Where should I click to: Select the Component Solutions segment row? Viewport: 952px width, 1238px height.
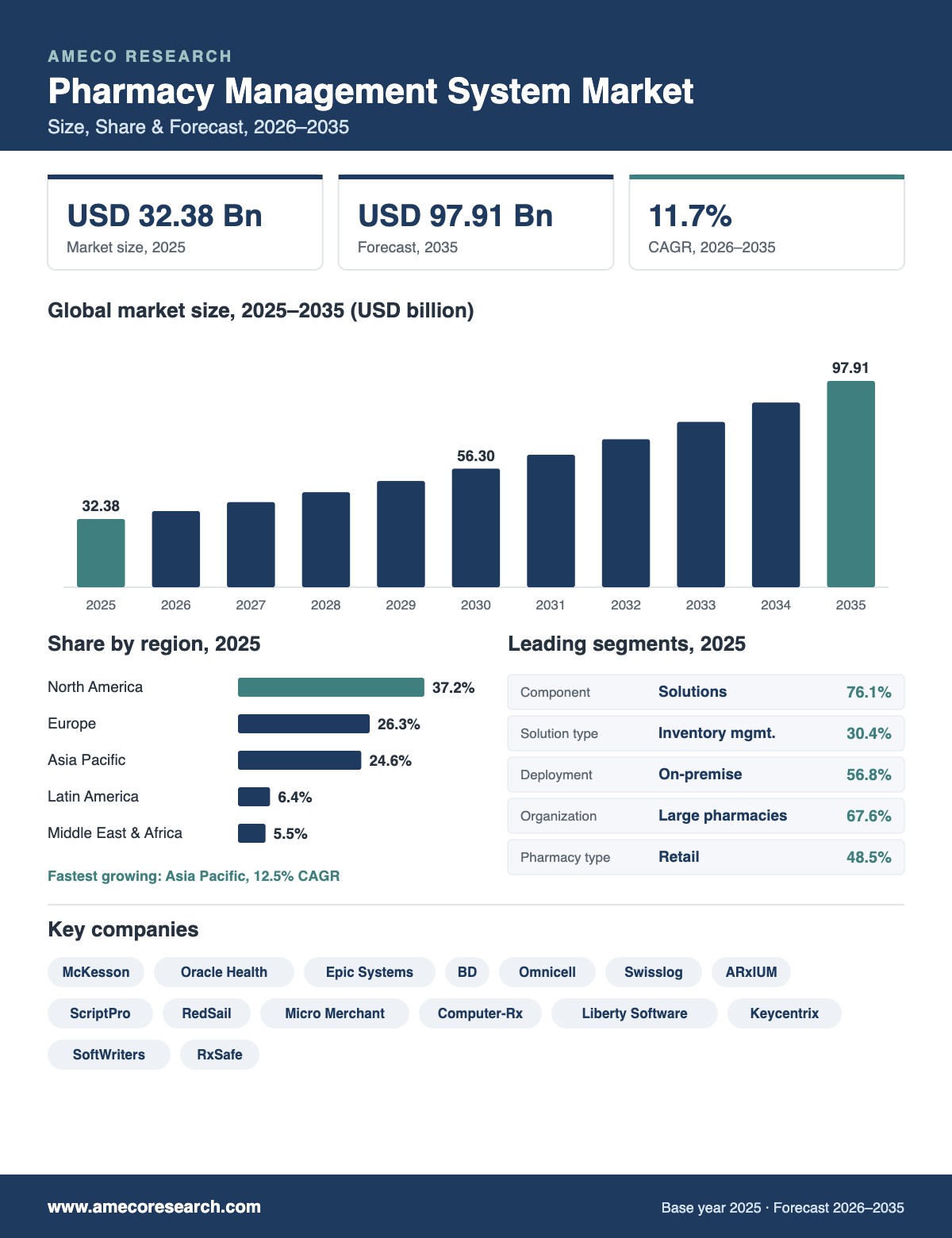[706, 692]
